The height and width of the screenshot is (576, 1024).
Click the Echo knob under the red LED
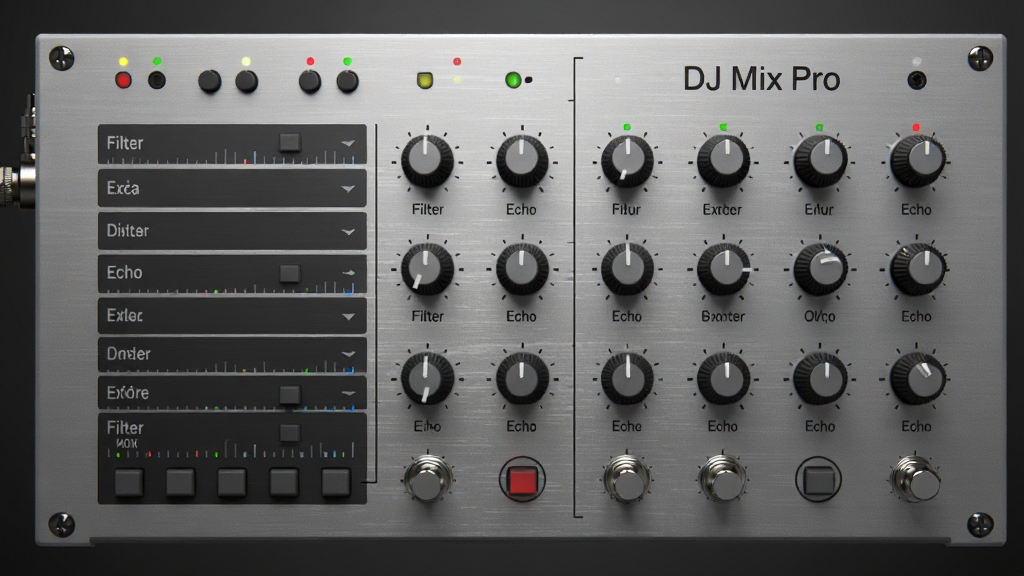tap(917, 161)
